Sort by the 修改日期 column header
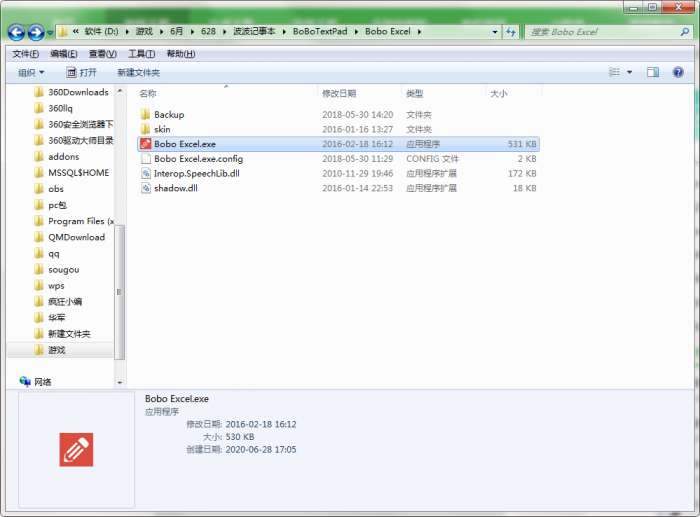This screenshot has width=700, height=517. (x=339, y=93)
